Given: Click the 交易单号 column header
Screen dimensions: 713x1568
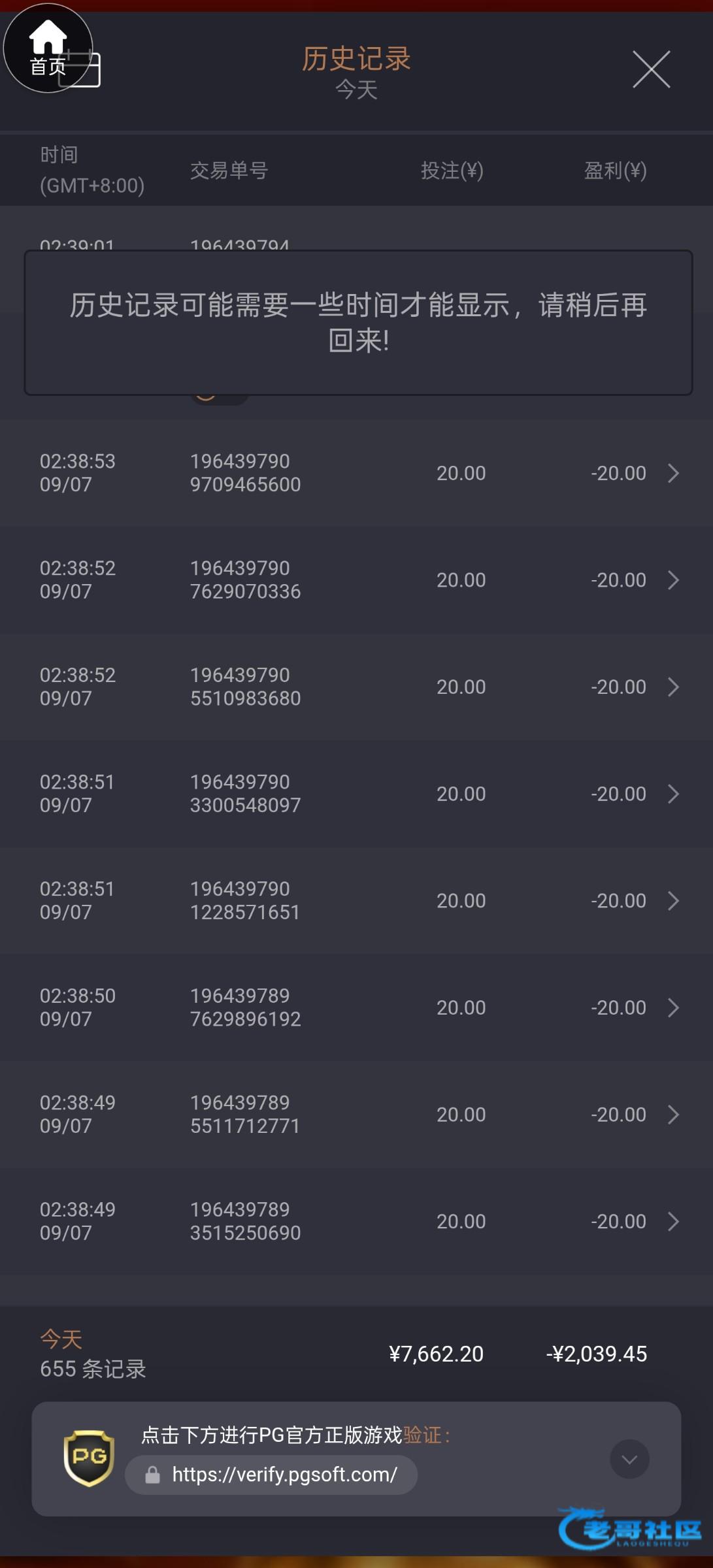Looking at the screenshot, I should (x=229, y=171).
